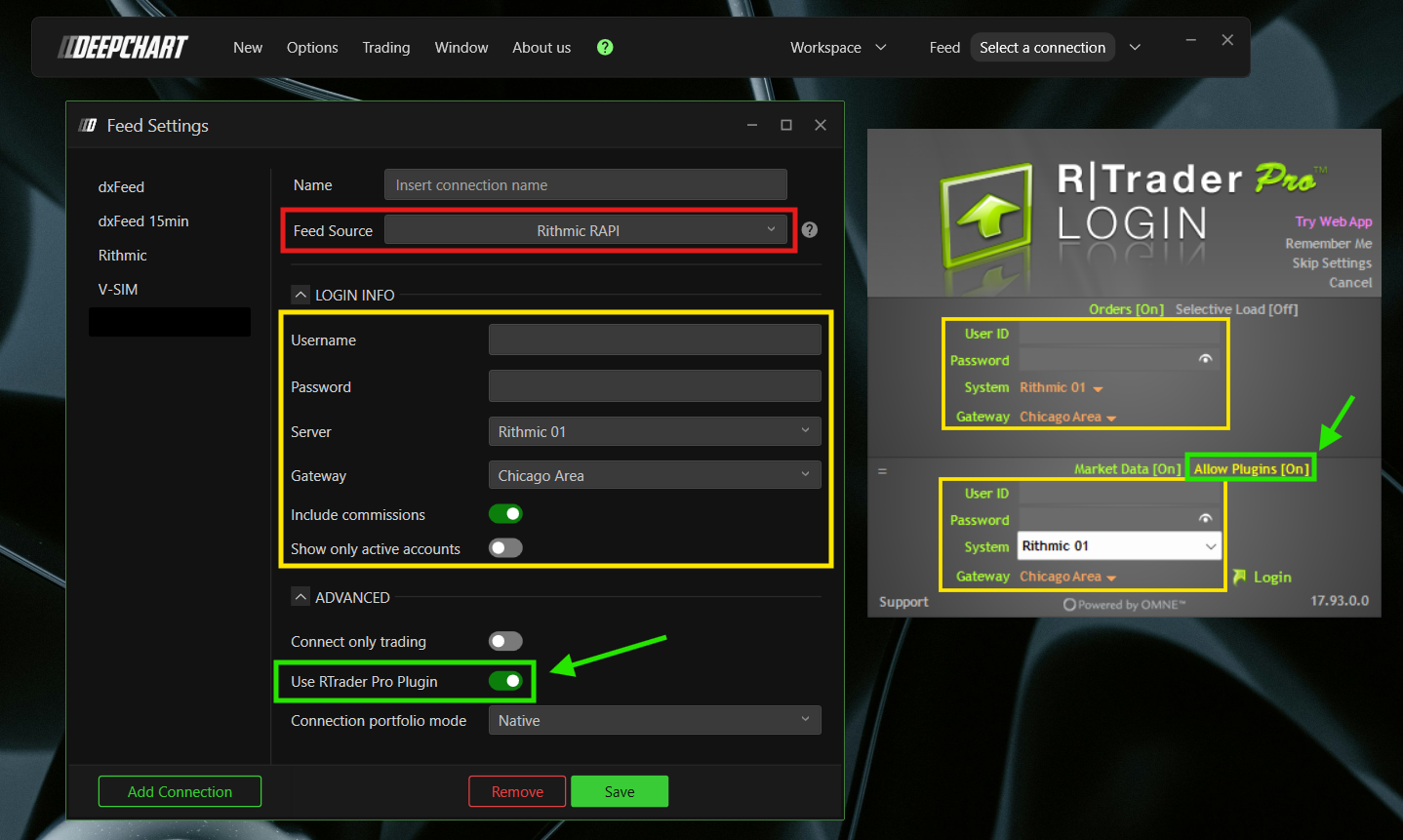Open the New menu

pos(248,47)
